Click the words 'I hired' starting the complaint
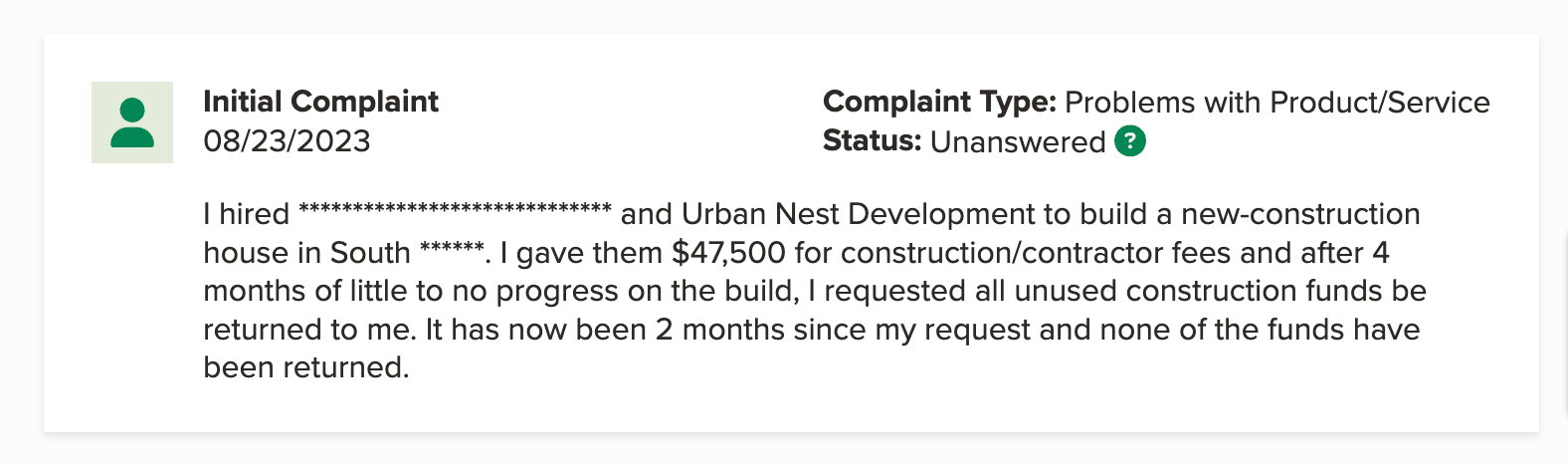The width and height of the screenshot is (1568, 464). coord(246,214)
